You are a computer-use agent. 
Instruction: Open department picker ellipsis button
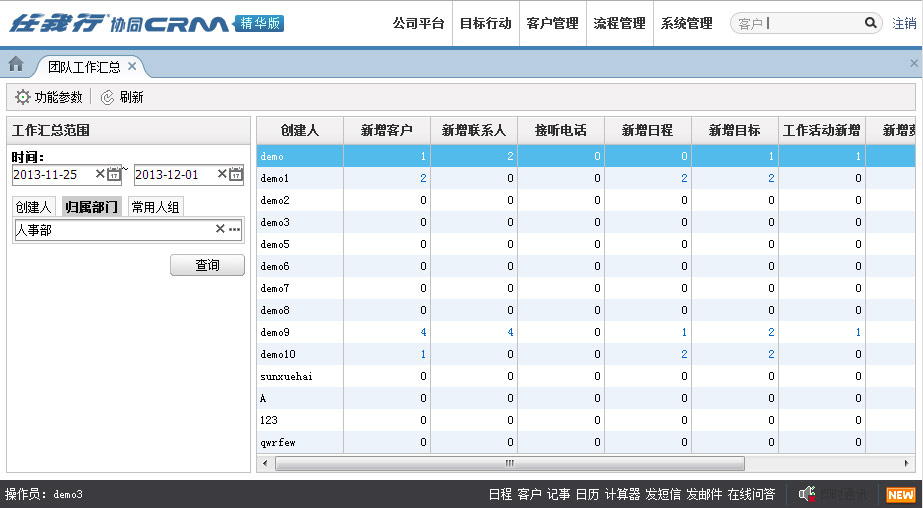(234, 230)
